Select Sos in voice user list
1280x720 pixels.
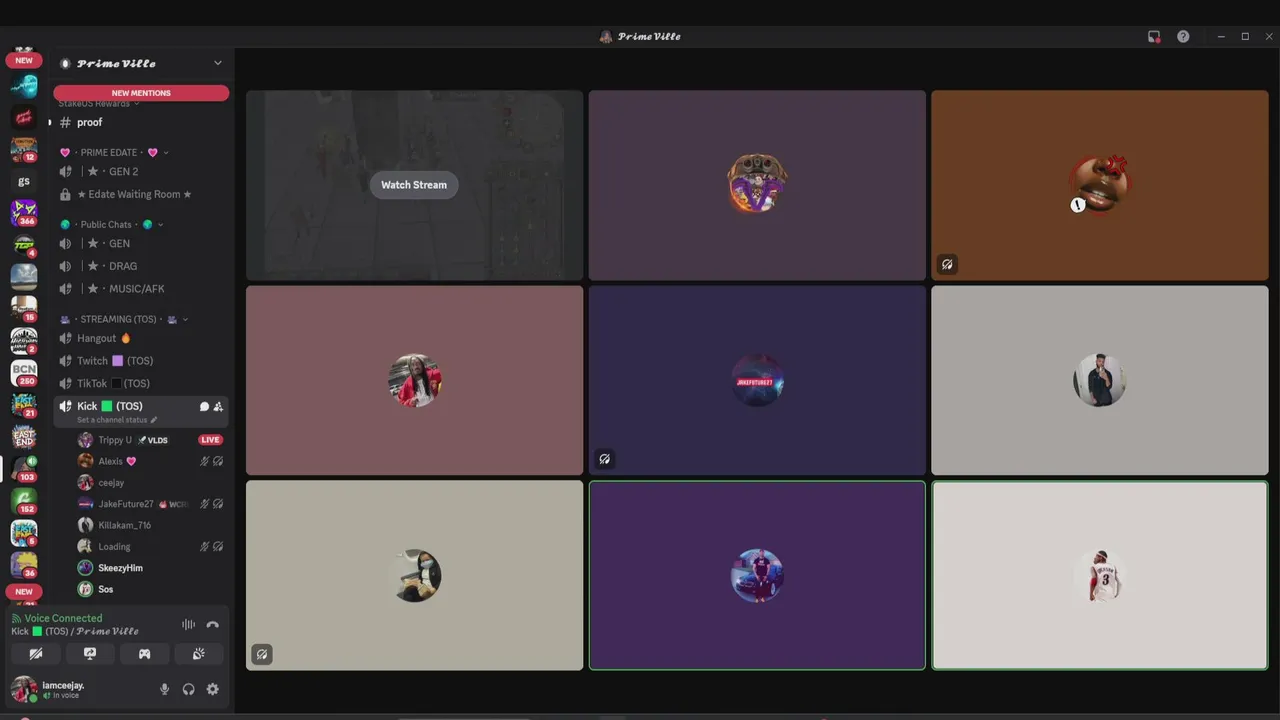click(149, 589)
